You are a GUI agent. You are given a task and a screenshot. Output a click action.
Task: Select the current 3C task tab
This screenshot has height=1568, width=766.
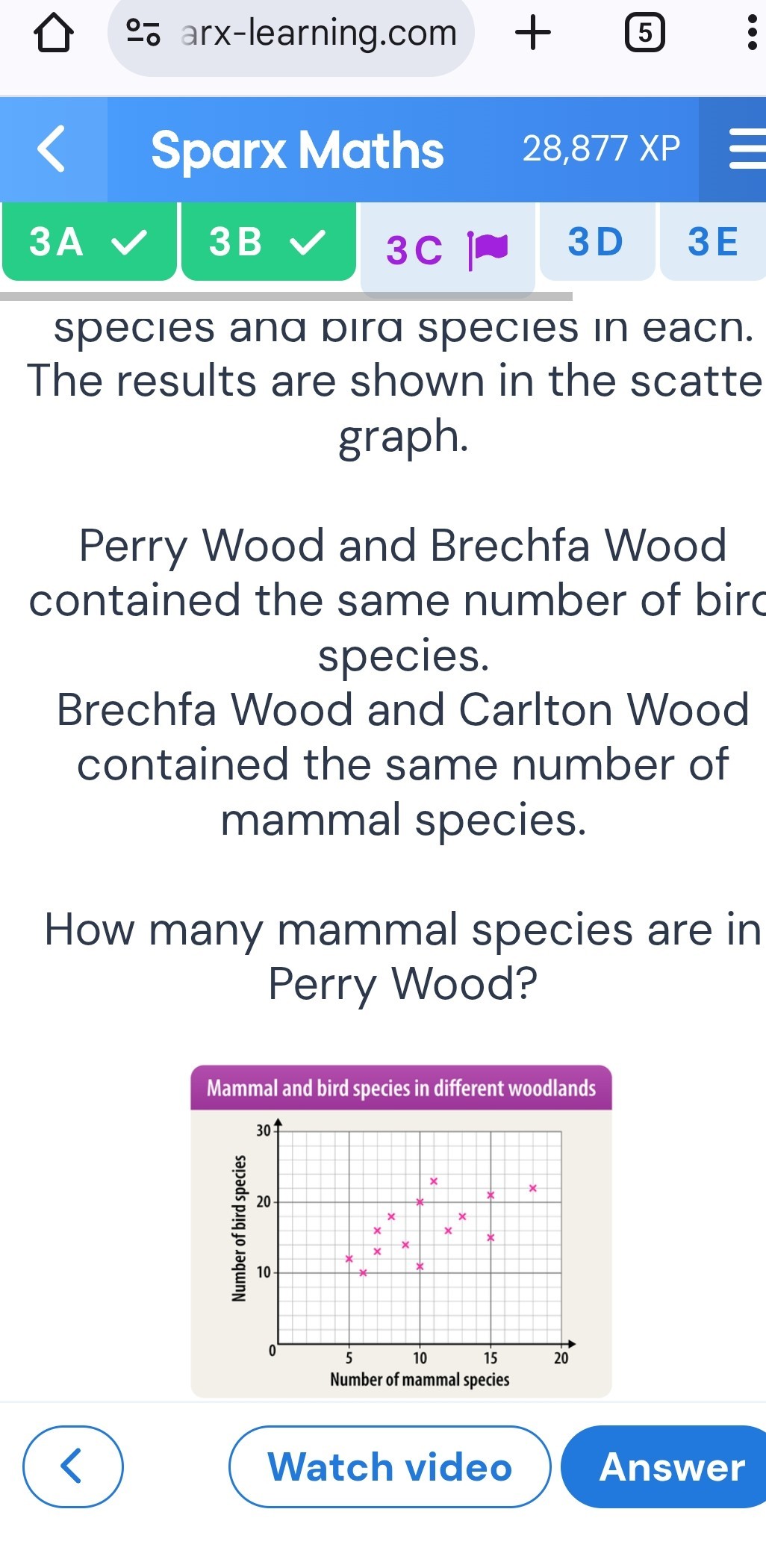point(448,249)
